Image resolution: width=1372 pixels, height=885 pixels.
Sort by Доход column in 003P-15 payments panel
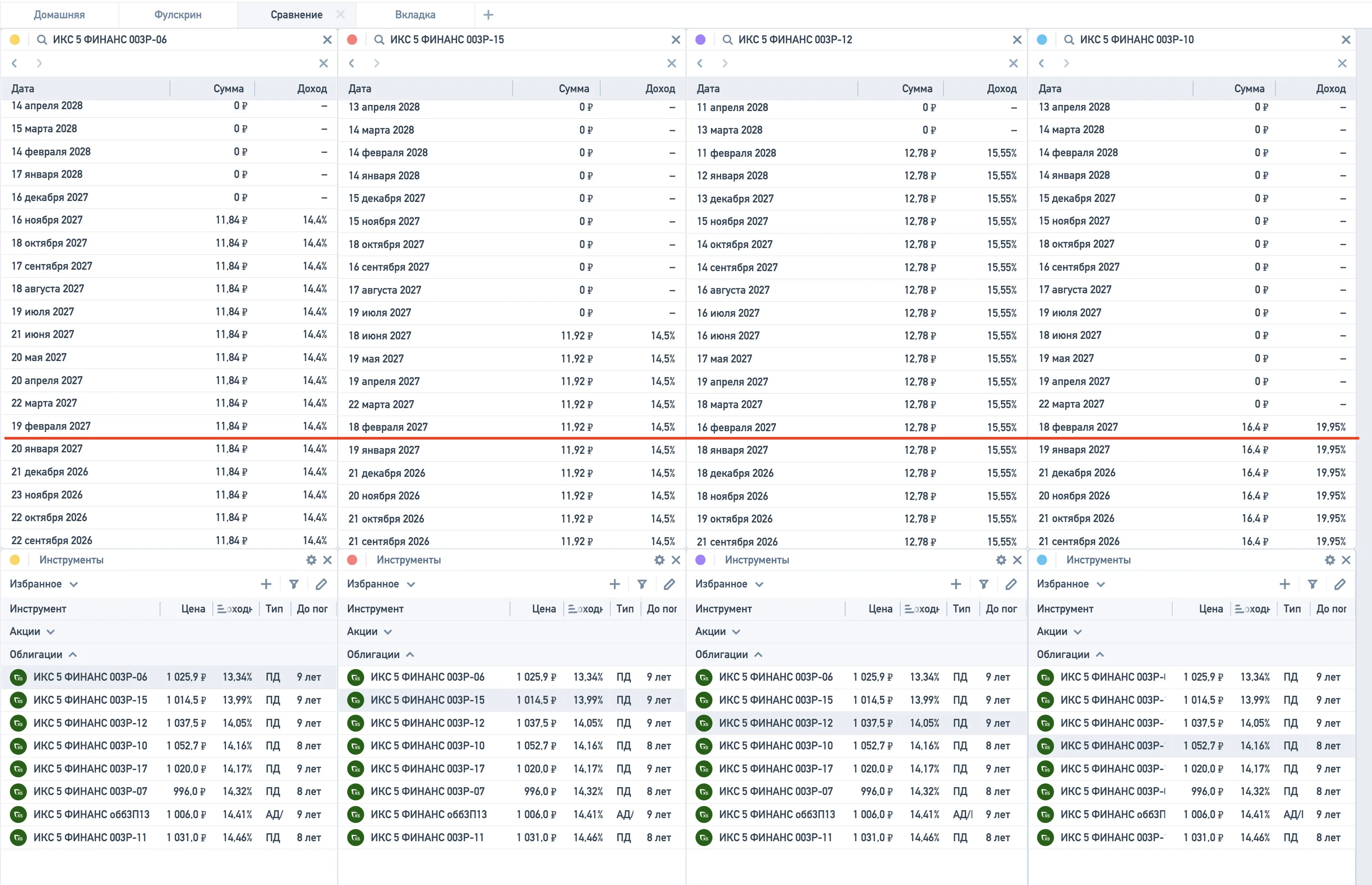(x=660, y=88)
